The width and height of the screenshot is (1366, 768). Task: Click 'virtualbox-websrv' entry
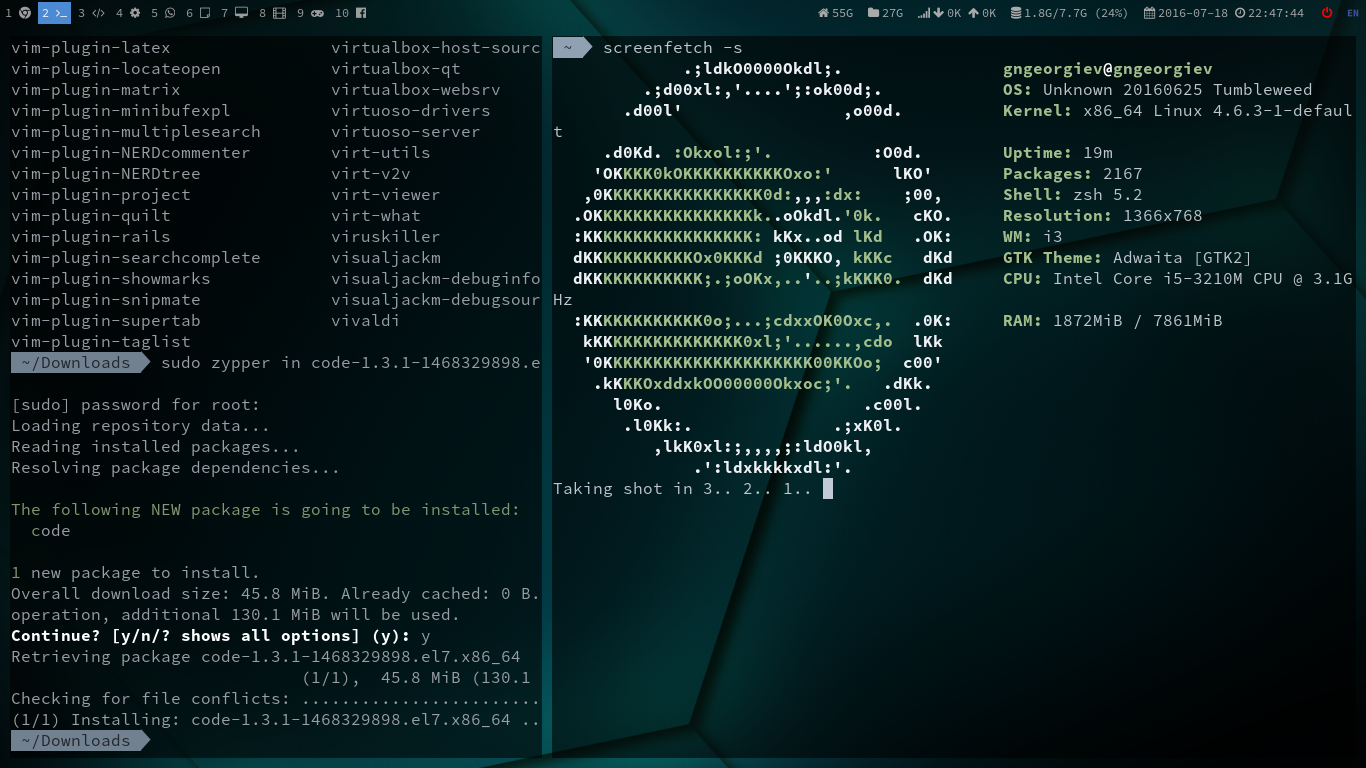pyautogui.click(x=416, y=90)
